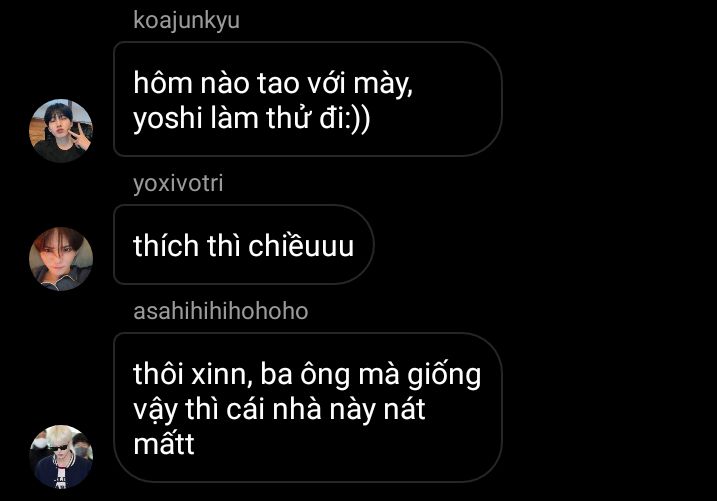Tap yoxivotri's red-haired avatar photo
This screenshot has width=717, height=501.
click(61, 259)
